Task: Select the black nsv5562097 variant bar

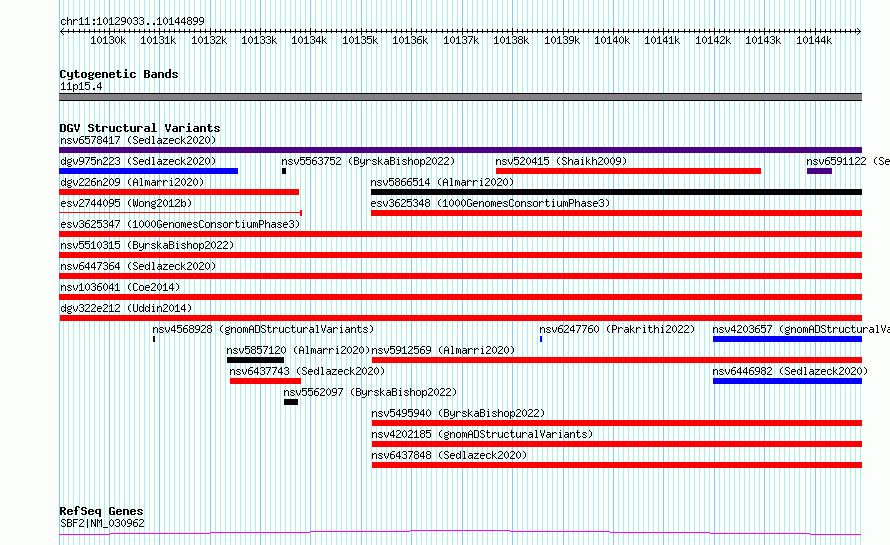Action: [291, 402]
